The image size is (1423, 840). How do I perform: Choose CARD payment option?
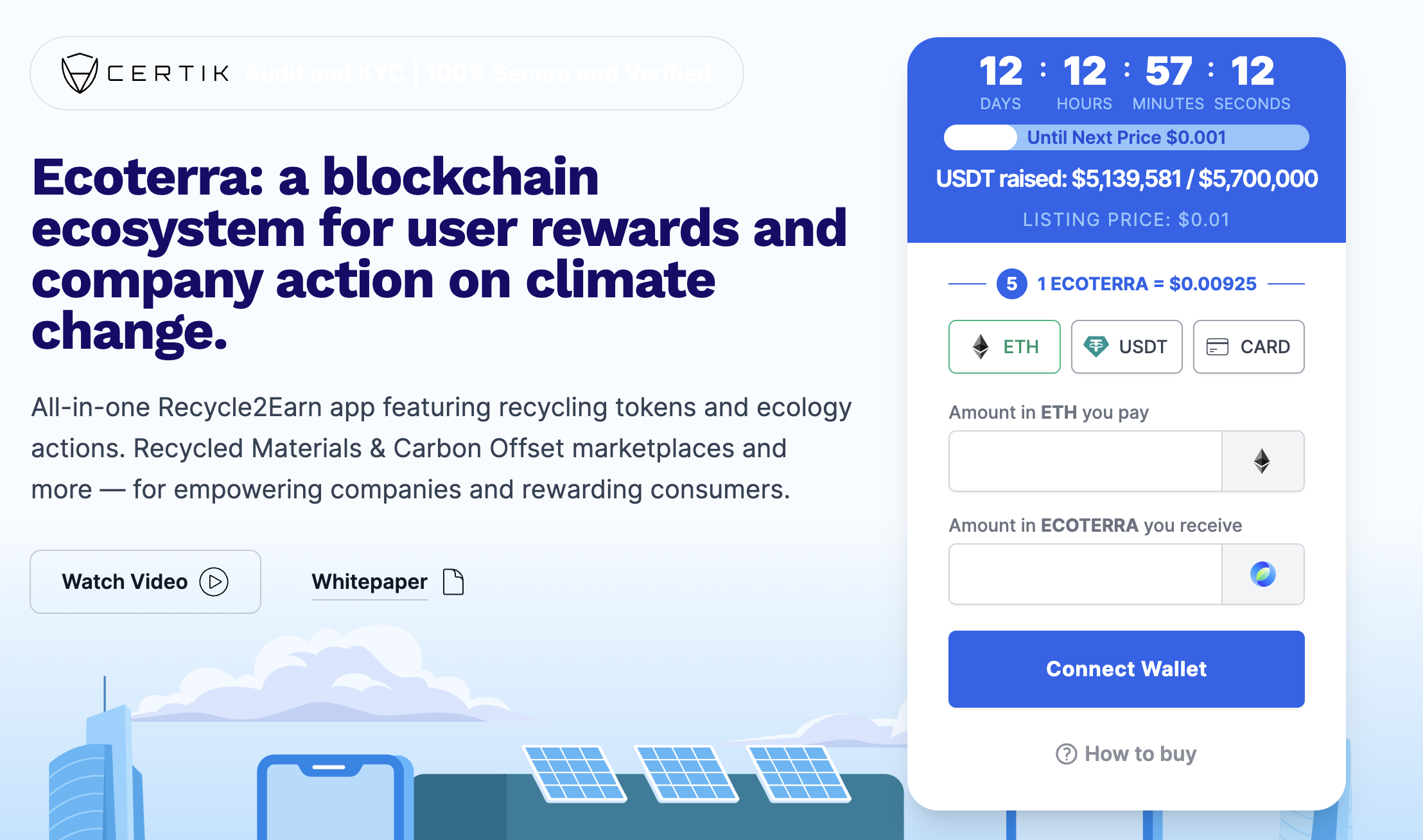[1248, 347]
